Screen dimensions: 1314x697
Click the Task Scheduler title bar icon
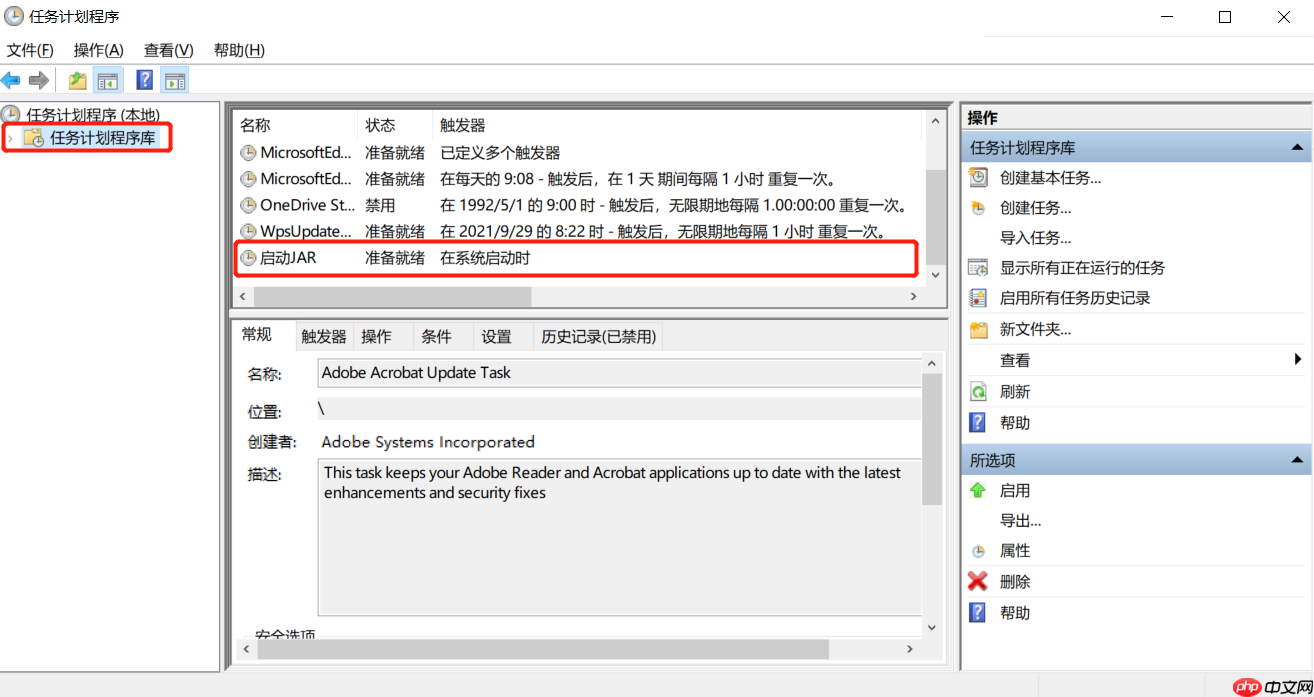tap(15, 17)
